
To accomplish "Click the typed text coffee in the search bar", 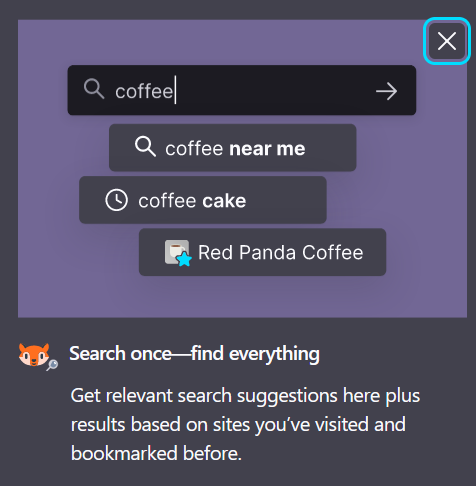I will tap(144, 91).
